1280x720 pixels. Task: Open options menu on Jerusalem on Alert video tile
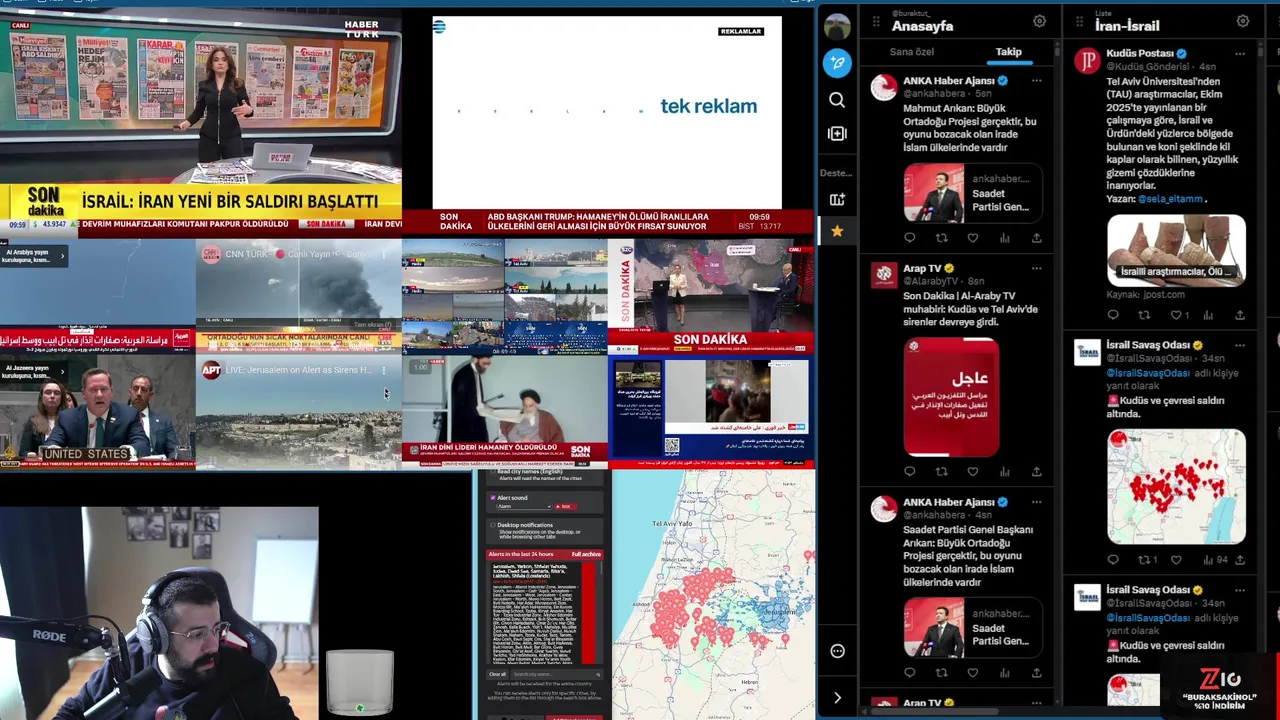pos(383,370)
